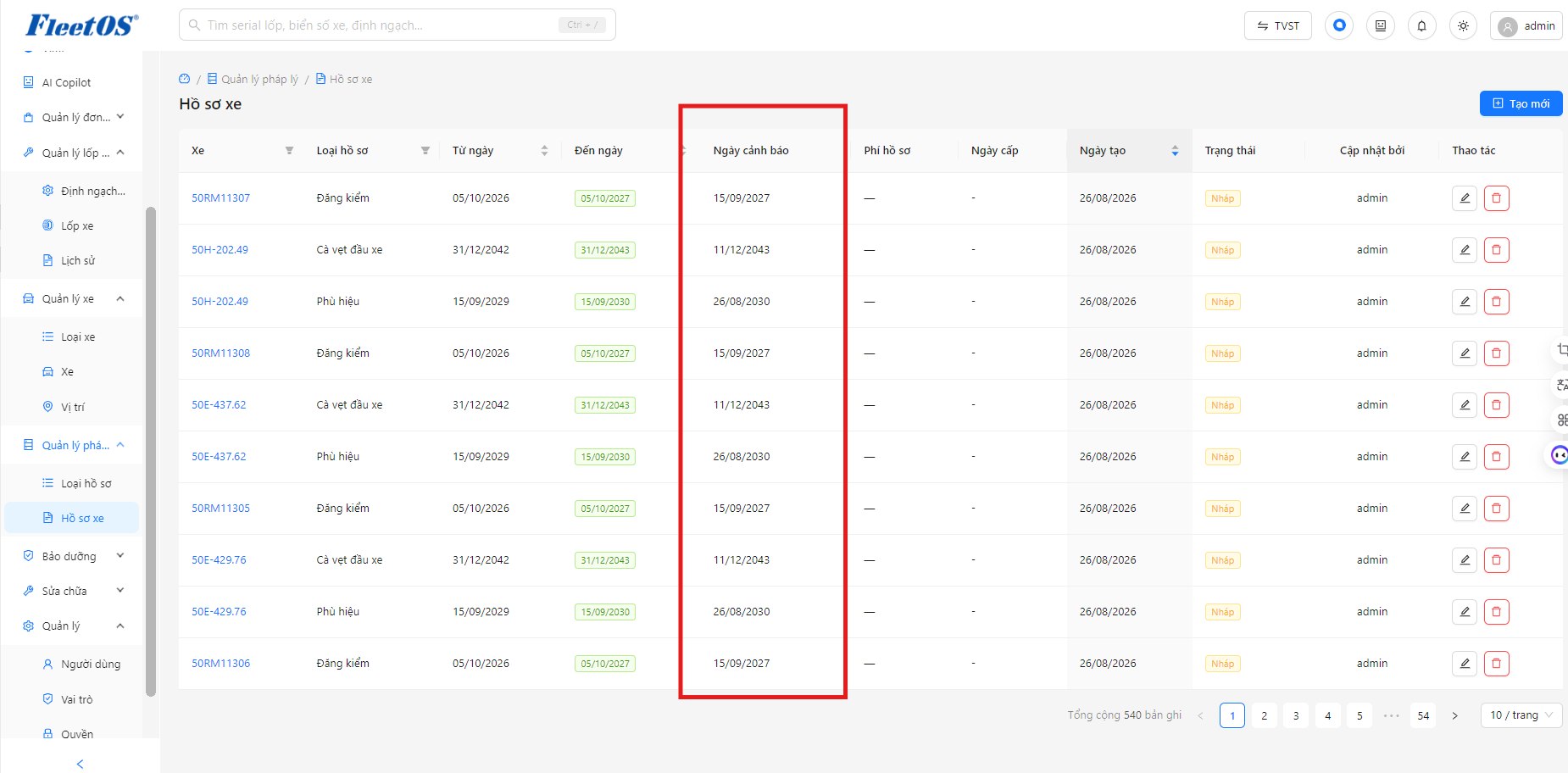Go to home breadcrumb icon
Screen dimensions: 1568x773
185,79
